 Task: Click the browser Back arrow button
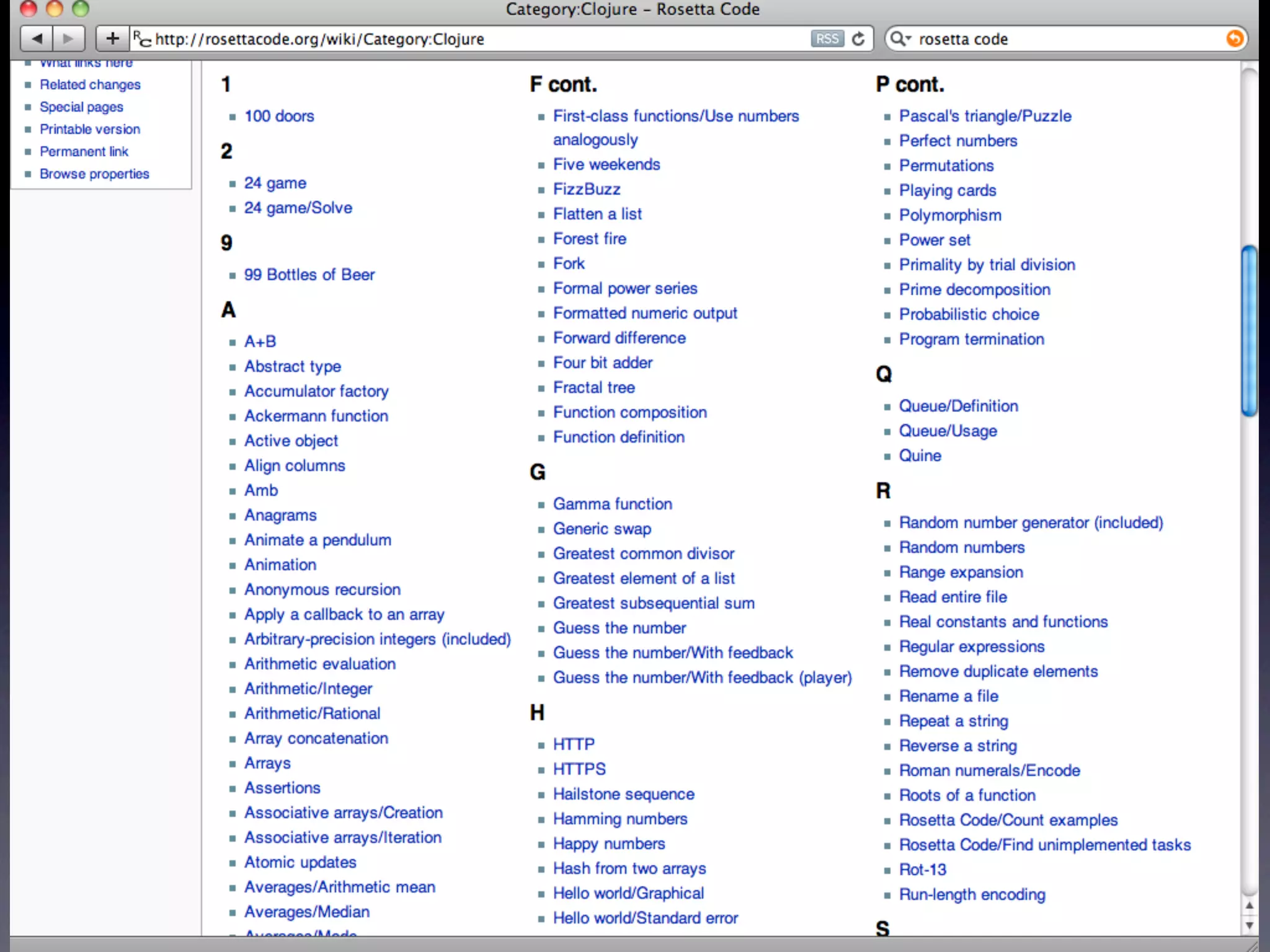(37, 39)
